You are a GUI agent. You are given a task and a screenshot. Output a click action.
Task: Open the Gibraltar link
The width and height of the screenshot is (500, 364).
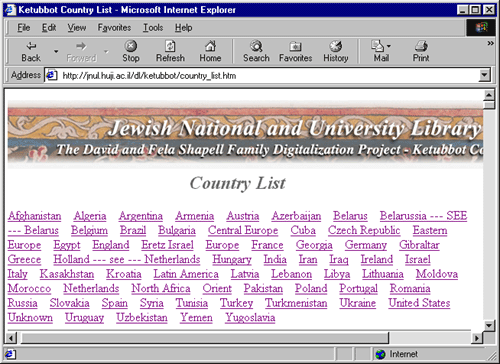(419, 245)
